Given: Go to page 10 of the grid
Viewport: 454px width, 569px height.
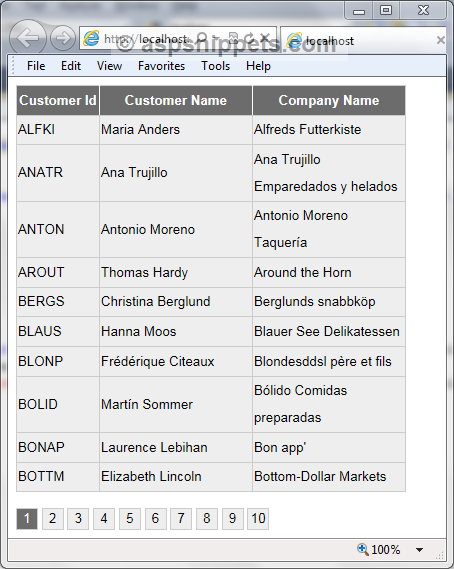Looking at the screenshot, I should click(258, 519).
